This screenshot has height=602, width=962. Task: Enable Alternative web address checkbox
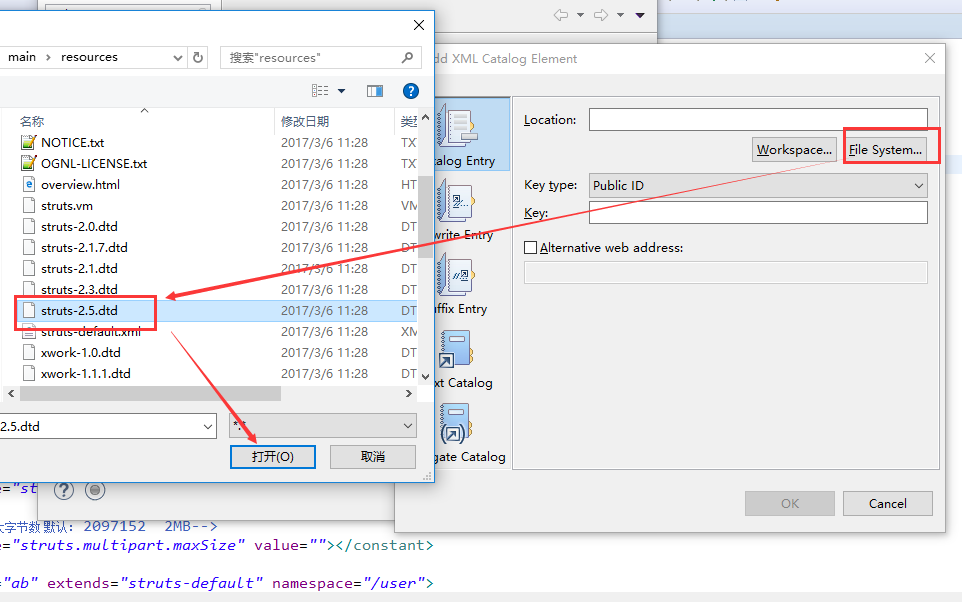point(531,248)
